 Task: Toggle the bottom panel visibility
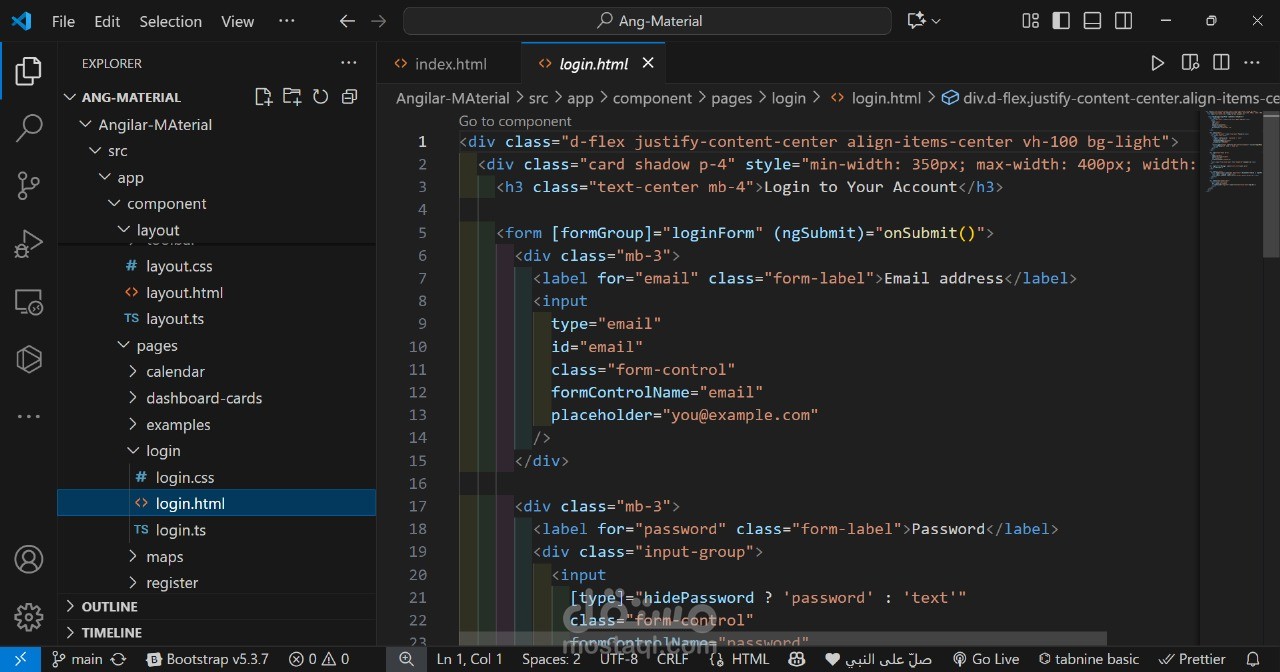(1092, 21)
